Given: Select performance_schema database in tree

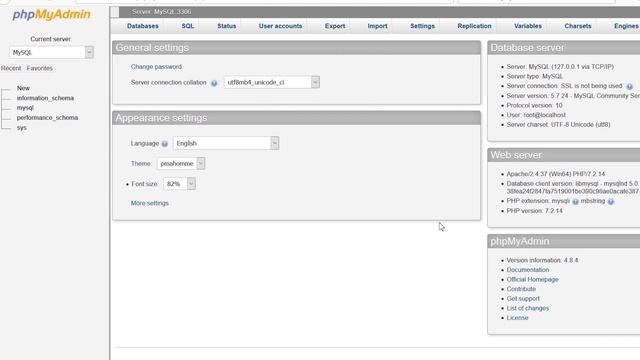Looking at the screenshot, I should (x=47, y=118).
